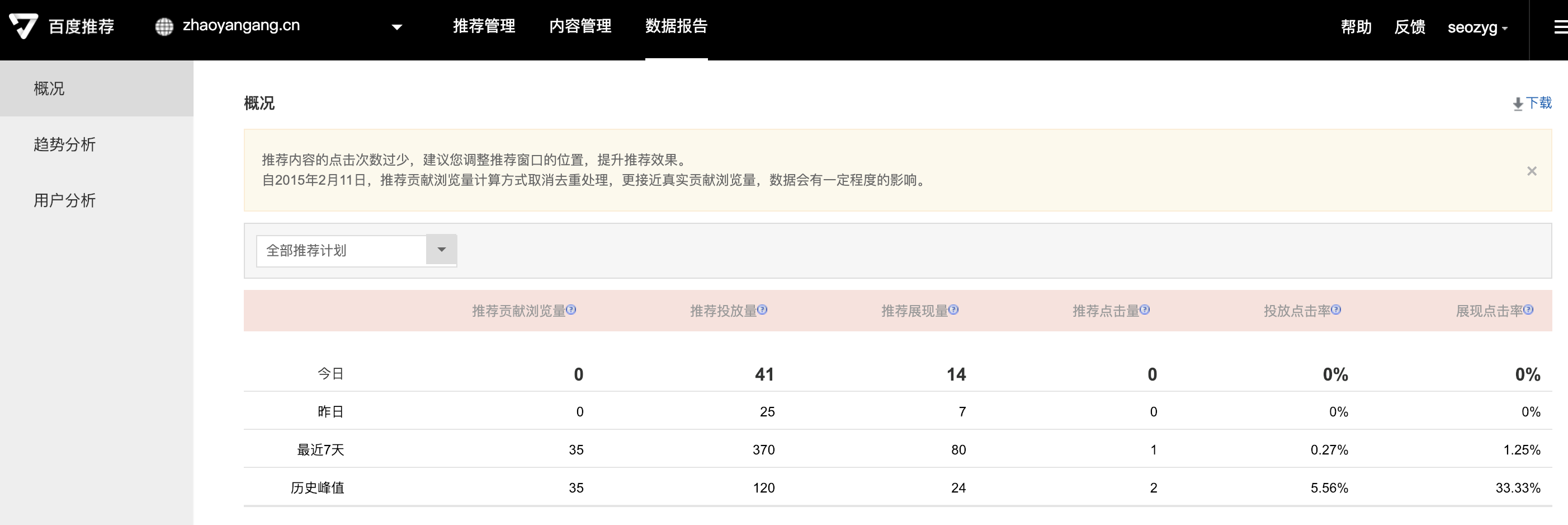Open 用户分析 in the sidebar
The image size is (1568, 525).
click(x=64, y=200)
